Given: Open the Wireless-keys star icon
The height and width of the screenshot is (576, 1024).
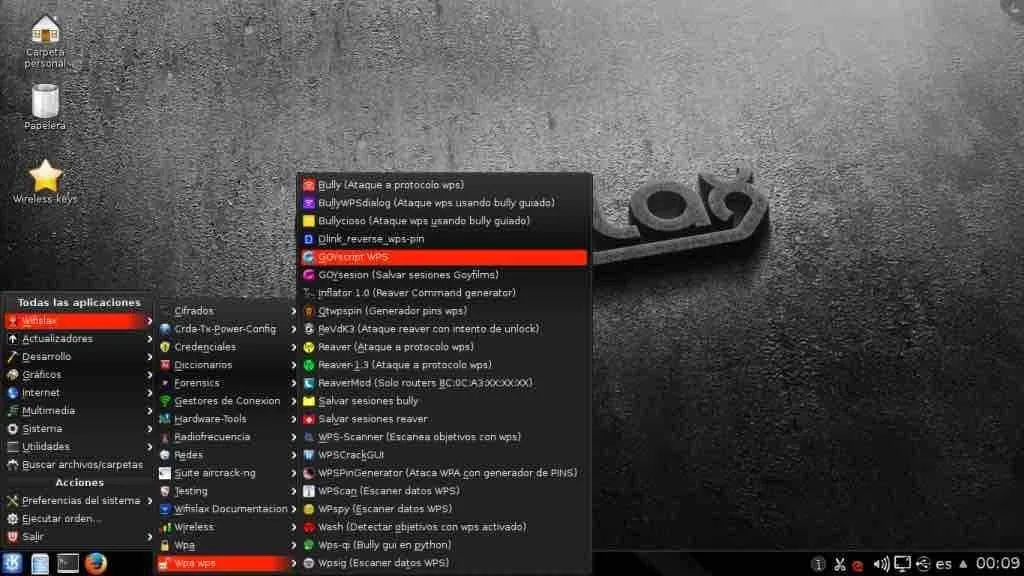Looking at the screenshot, I should tap(45, 182).
